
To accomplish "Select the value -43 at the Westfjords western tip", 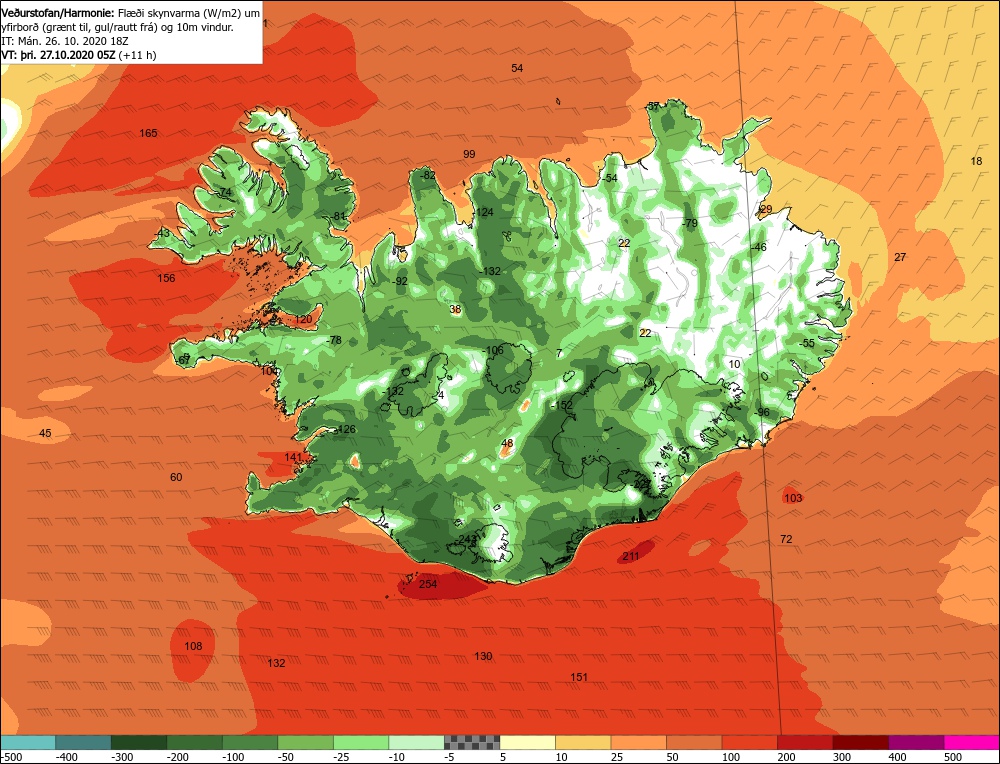I will pyautogui.click(x=162, y=233).
